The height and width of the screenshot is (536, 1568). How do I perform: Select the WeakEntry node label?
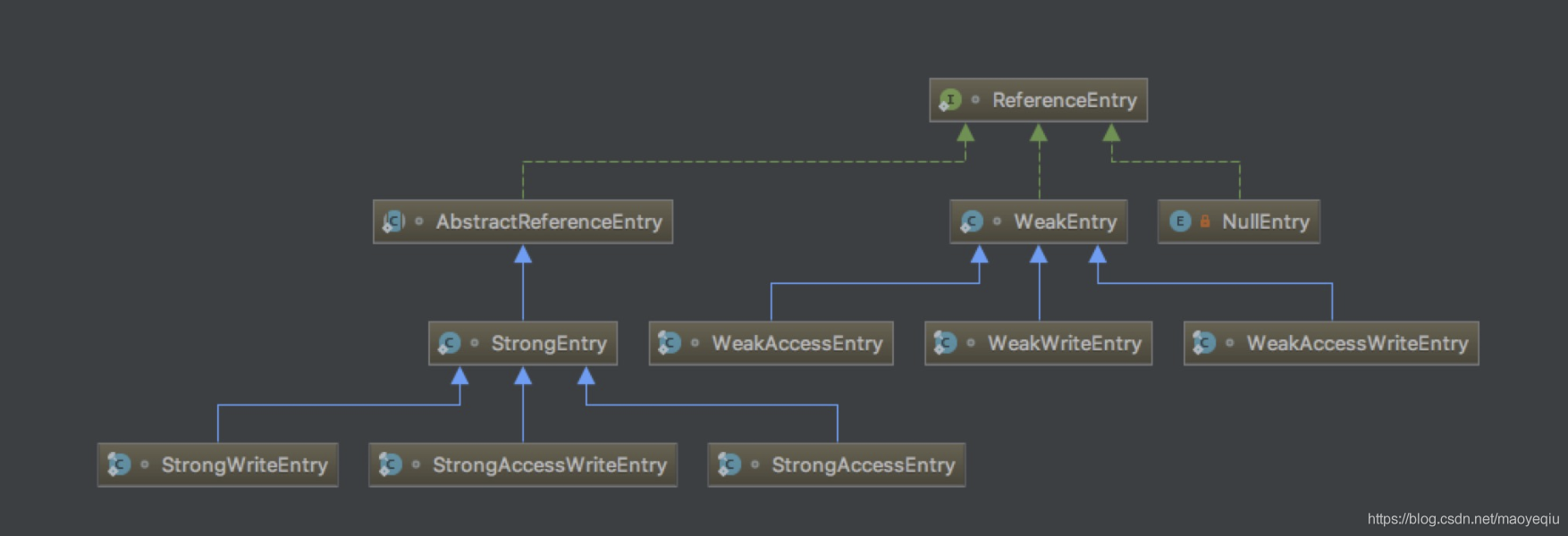coord(1065,222)
